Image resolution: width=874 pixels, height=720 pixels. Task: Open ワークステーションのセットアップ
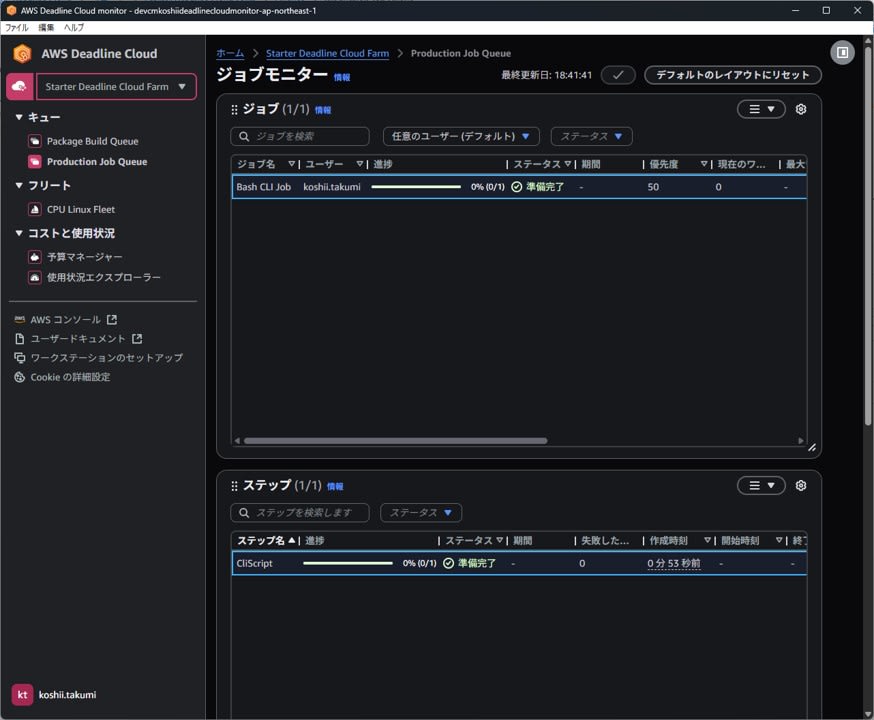coord(106,358)
